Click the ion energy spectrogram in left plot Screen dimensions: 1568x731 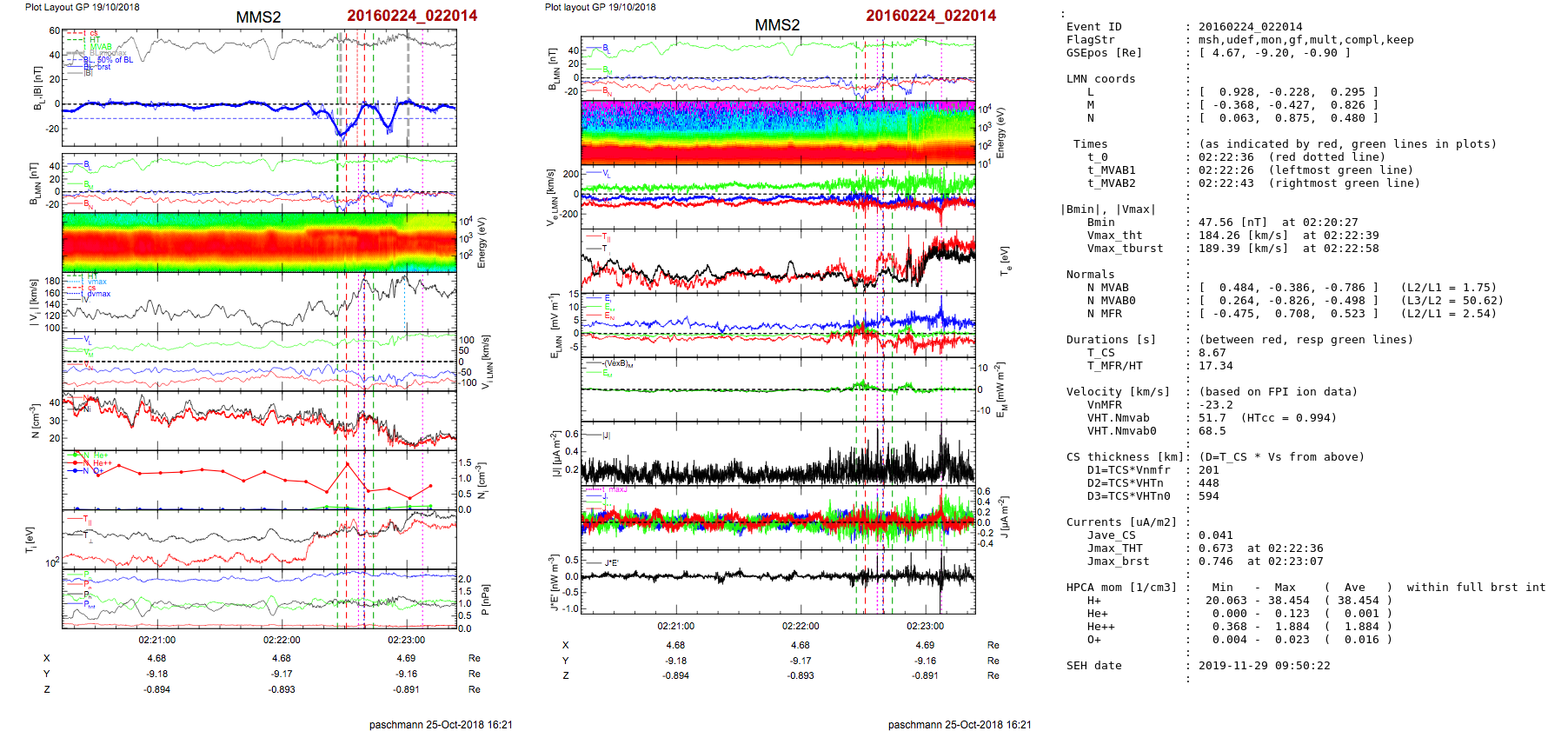pos(259,242)
